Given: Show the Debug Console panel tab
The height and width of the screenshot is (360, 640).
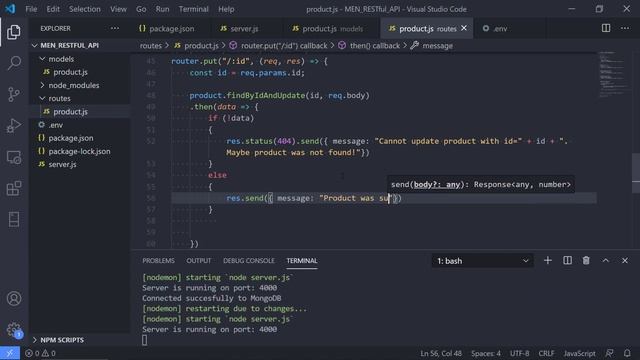Looking at the screenshot, I should click(249, 260).
